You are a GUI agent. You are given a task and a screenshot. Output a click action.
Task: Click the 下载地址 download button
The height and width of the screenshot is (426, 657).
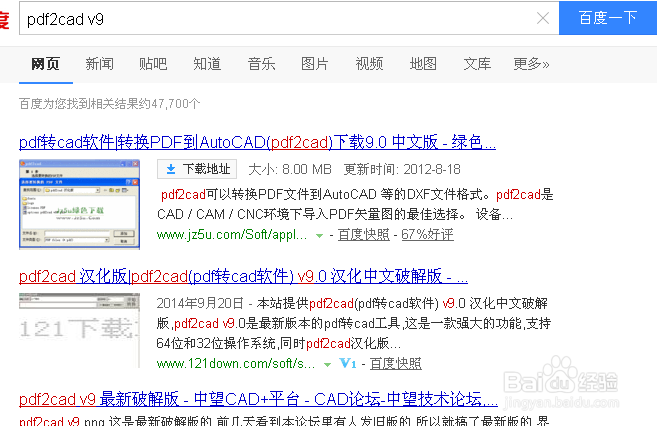click(x=197, y=169)
